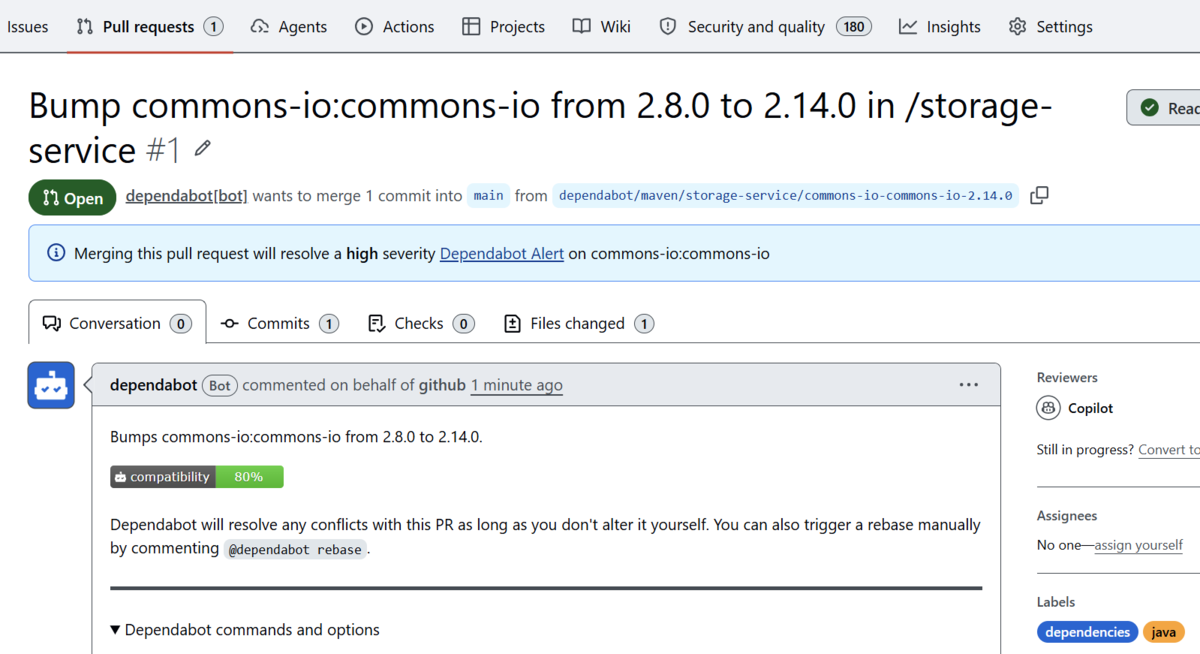Click the Labels sidebar heading

1056,602
